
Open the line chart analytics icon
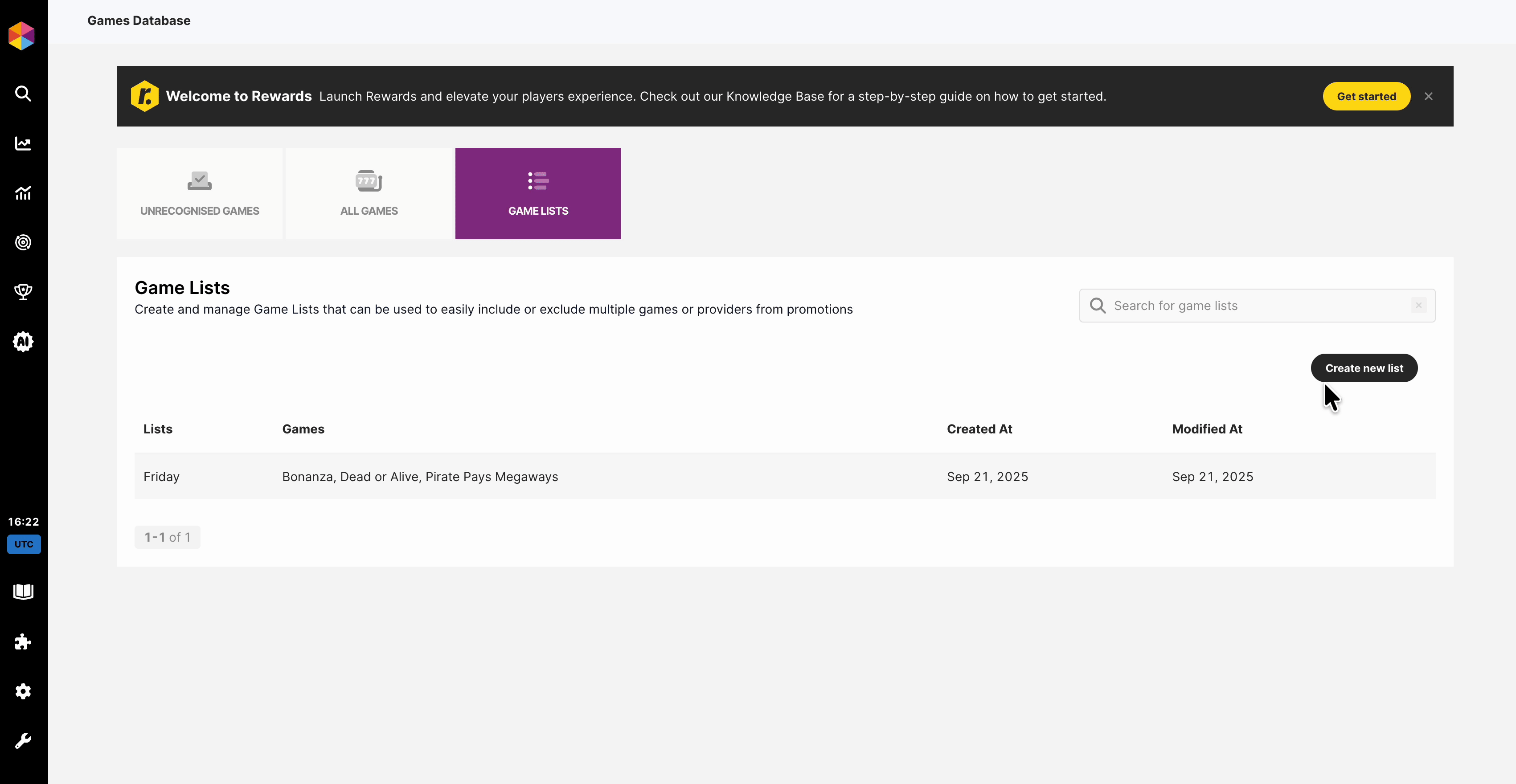click(23, 143)
